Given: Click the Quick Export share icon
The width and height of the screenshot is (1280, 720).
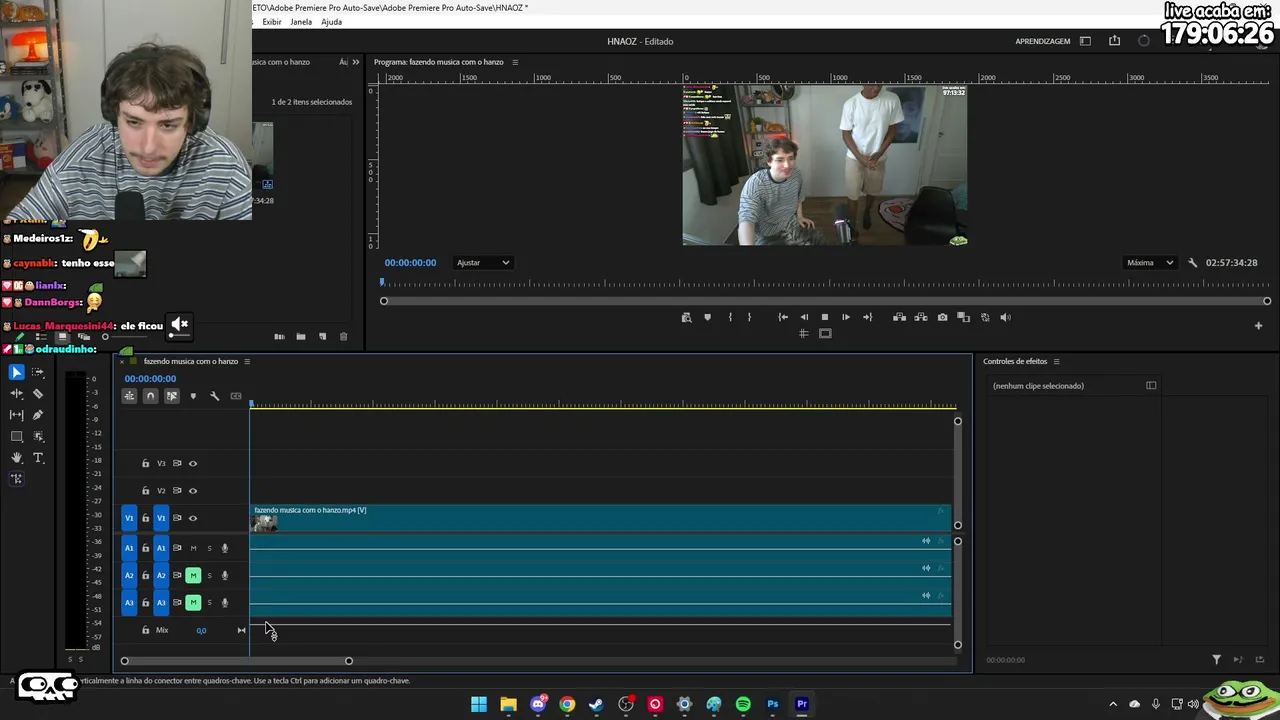Looking at the screenshot, I should (1114, 41).
